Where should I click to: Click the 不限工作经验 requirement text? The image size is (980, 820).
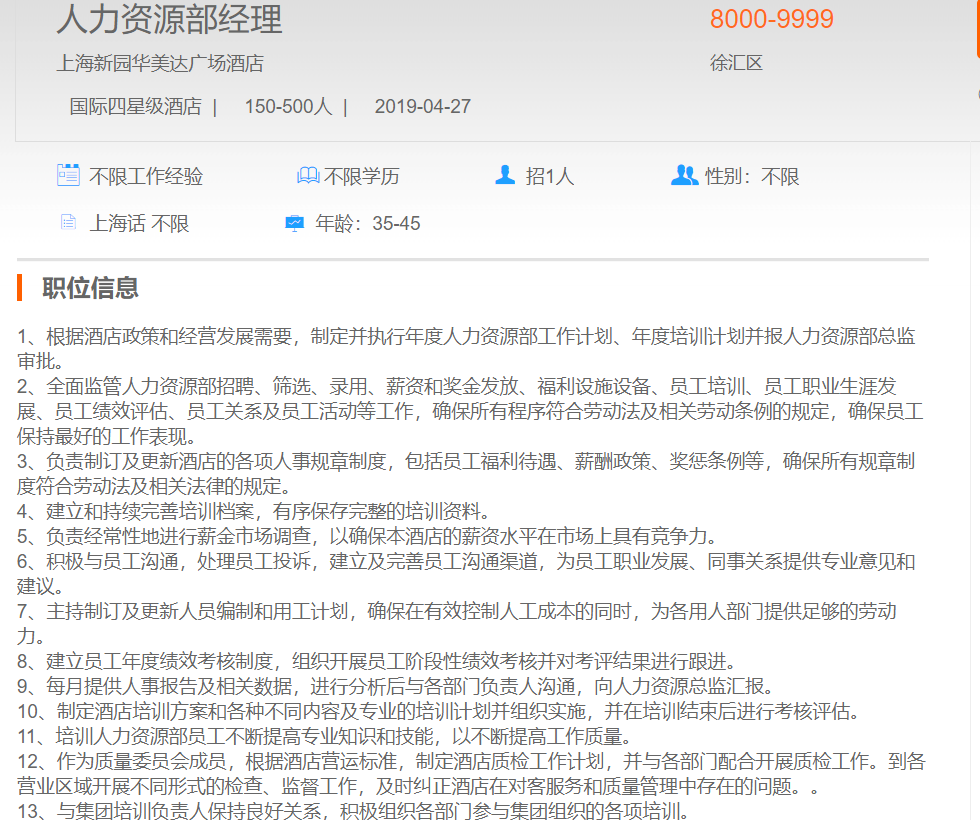146,177
